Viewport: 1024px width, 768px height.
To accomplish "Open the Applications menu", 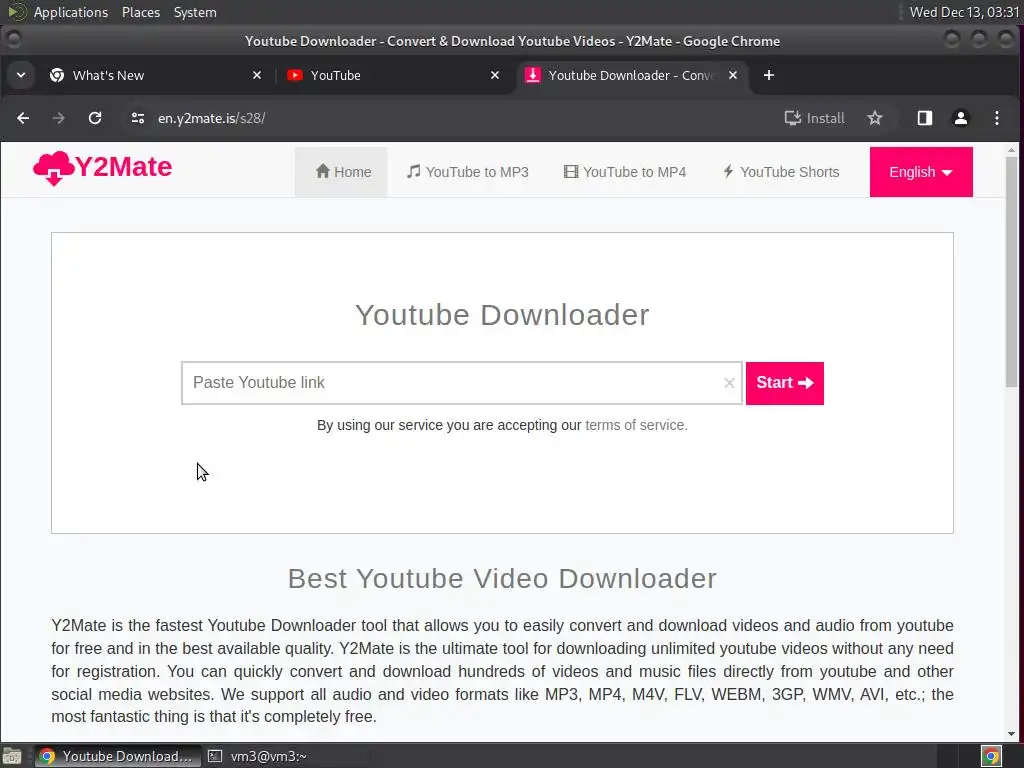I will [71, 12].
